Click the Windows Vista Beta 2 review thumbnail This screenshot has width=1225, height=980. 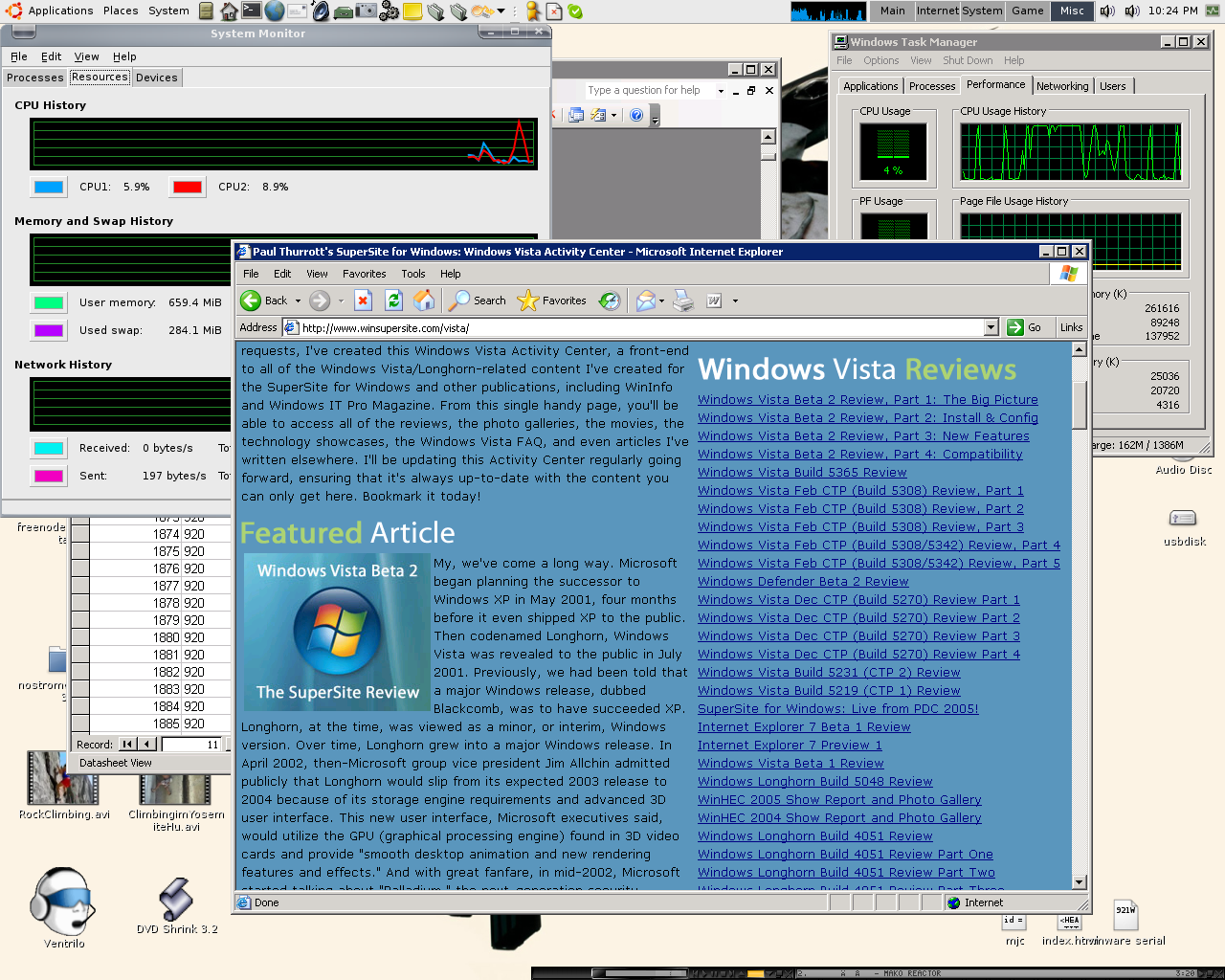click(337, 632)
